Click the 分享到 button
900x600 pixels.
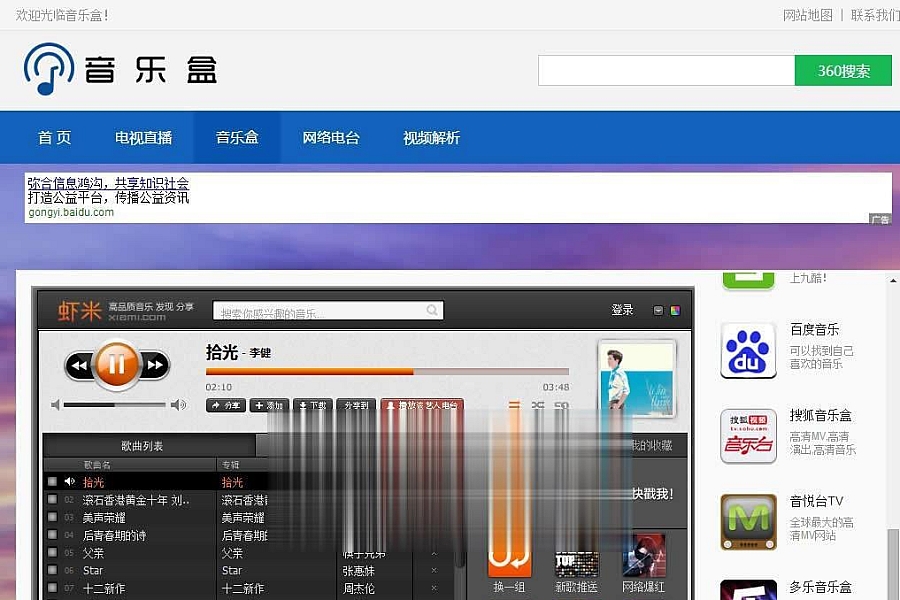(x=356, y=405)
